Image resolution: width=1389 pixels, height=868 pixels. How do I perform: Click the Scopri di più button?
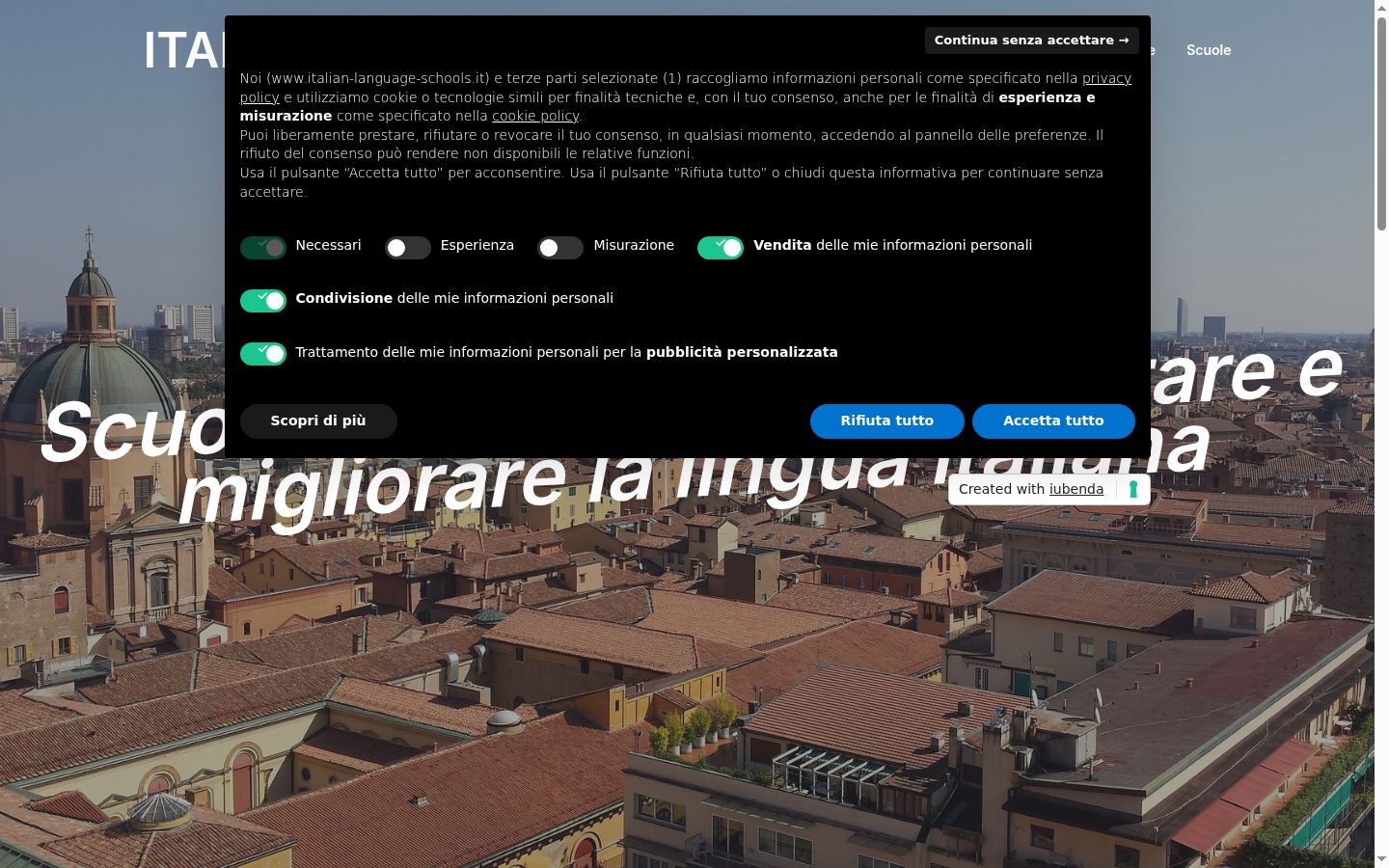pyautogui.click(x=318, y=420)
